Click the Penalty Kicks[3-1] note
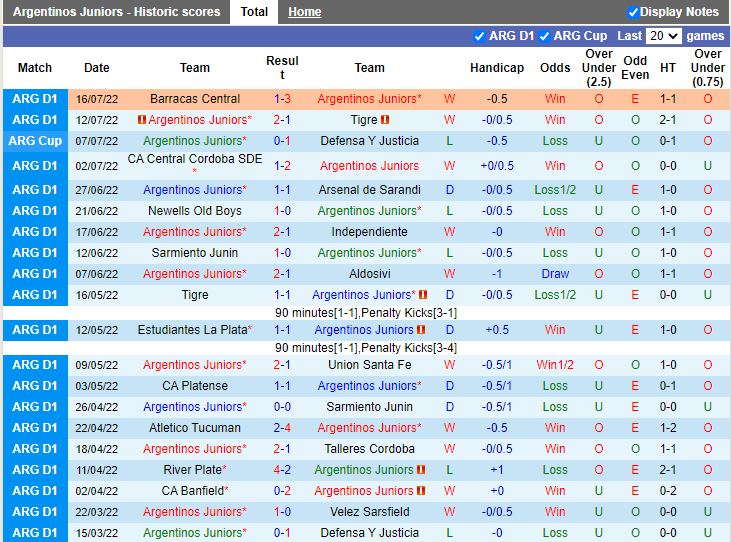Viewport: 731px width, 542px height. point(409,313)
